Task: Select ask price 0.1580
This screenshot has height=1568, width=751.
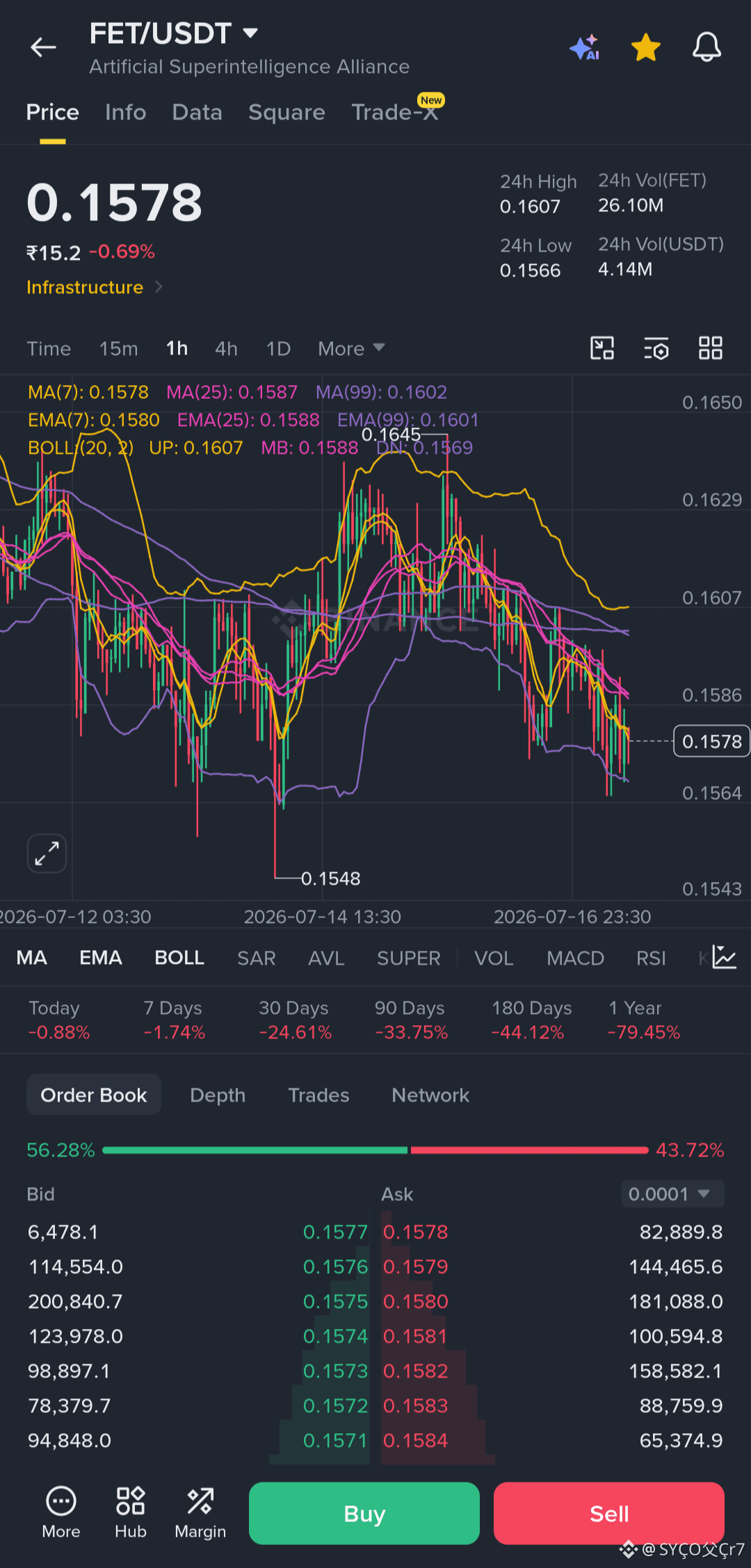Action: point(416,1301)
